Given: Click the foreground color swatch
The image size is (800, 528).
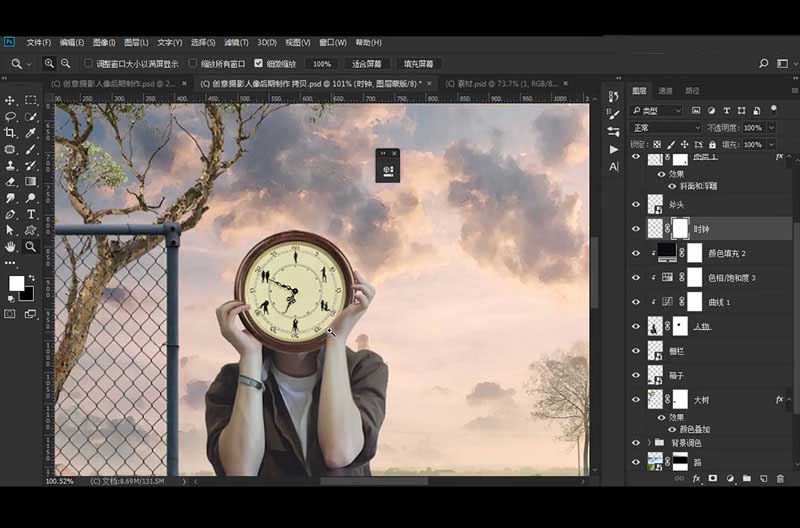Looking at the screenshot, I should point(16,283).
